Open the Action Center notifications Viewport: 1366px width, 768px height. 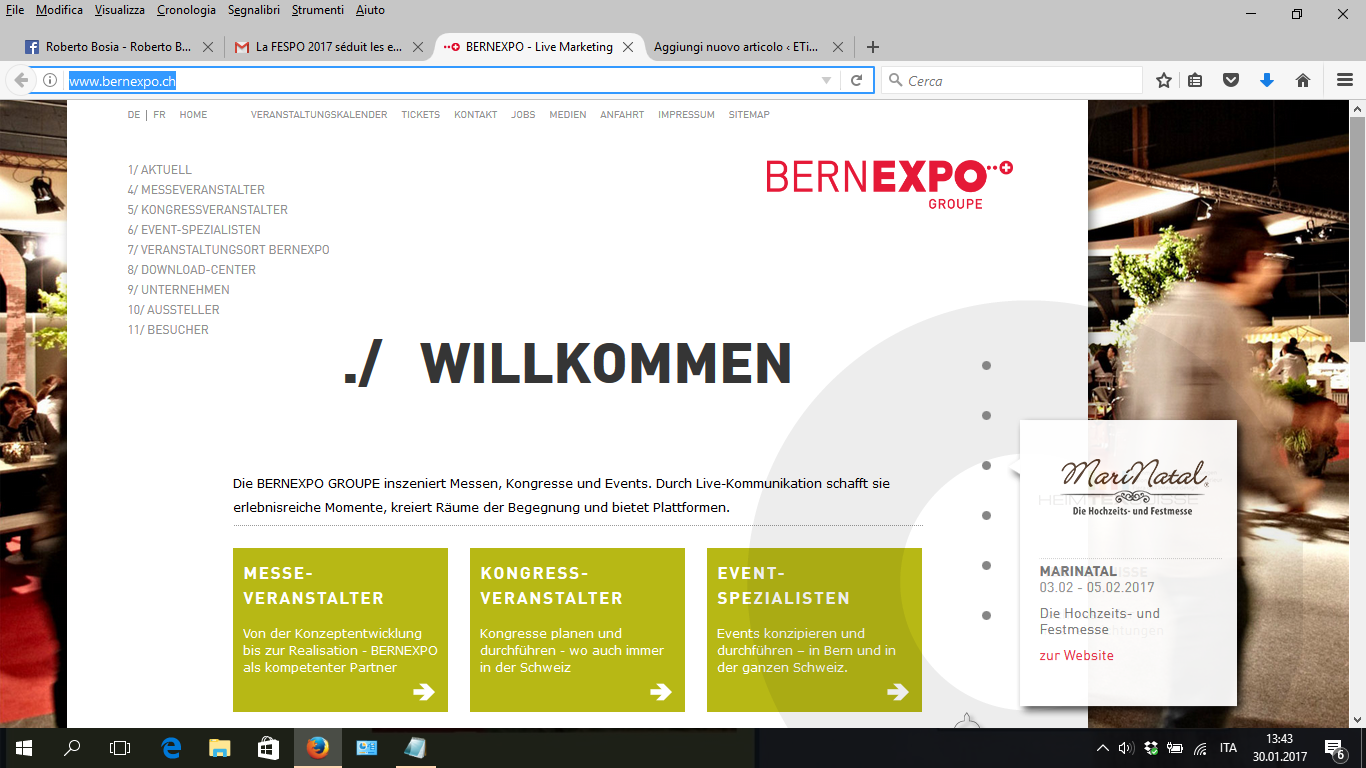[1334, 748]
